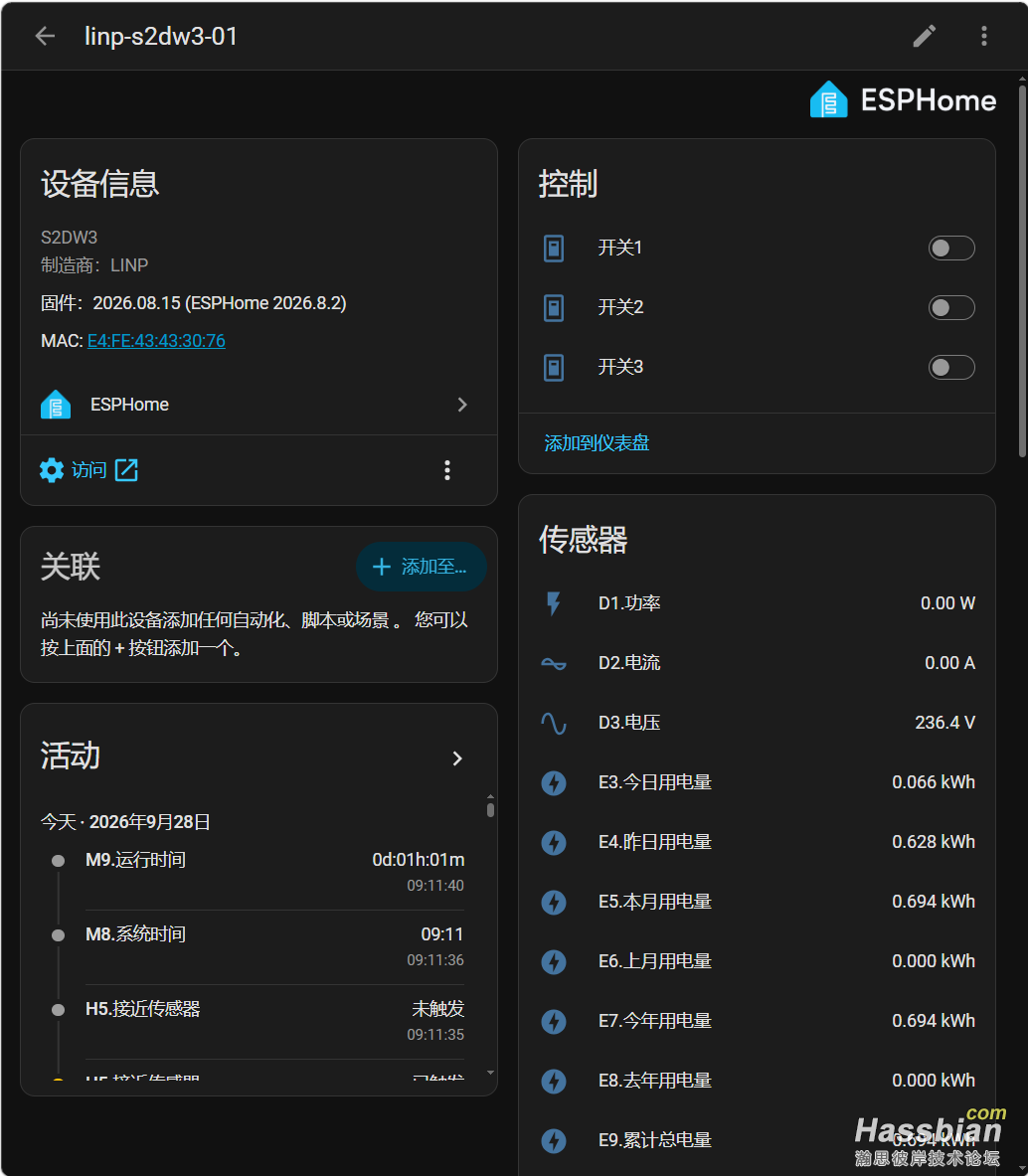Click the D3.电压 value 236.4 V
1028x1176 pixels.
(x=944, y=723)
